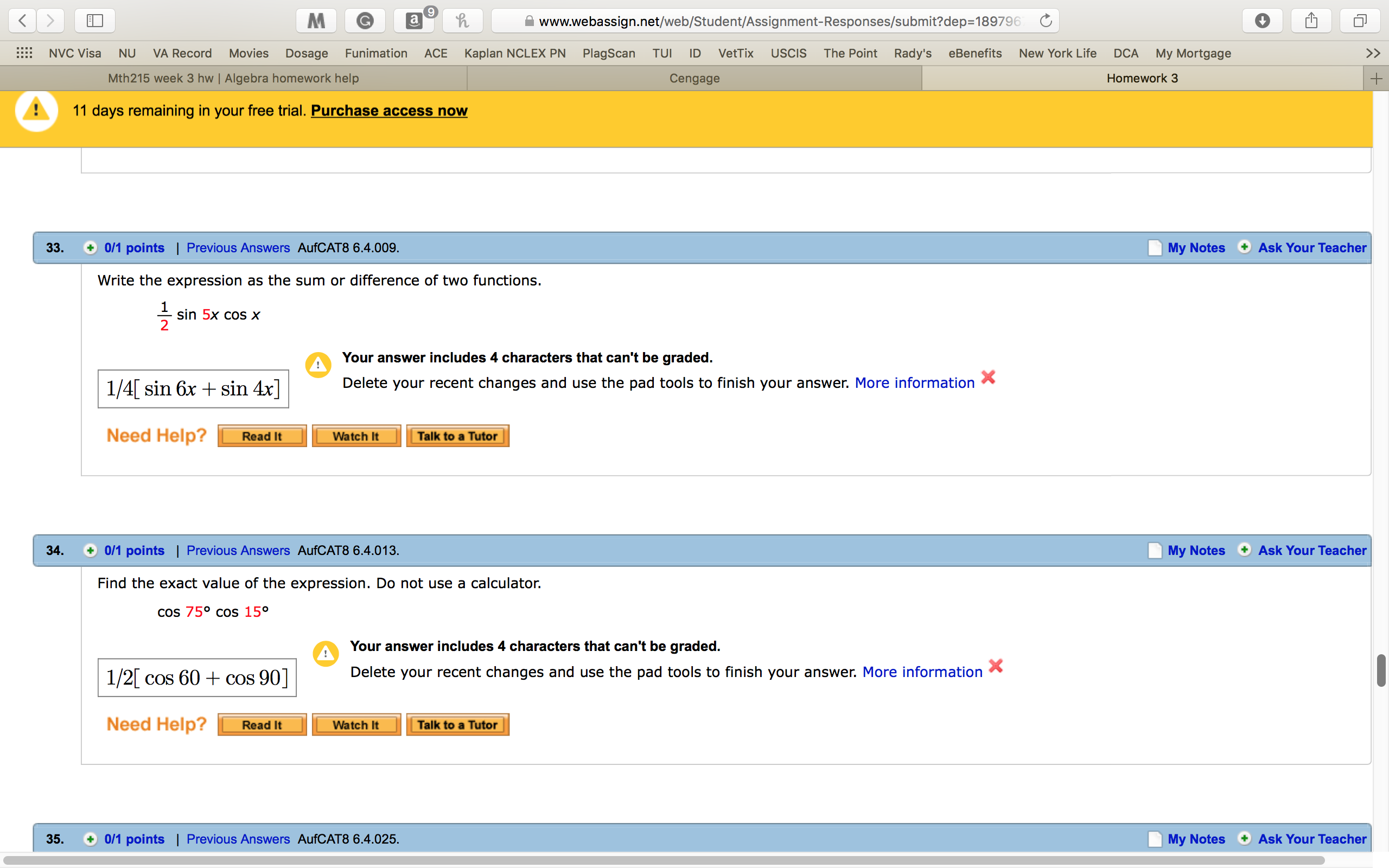Show Safari downloads
The width and height of the screenshot is (1389, 868).
[1262, 21]
